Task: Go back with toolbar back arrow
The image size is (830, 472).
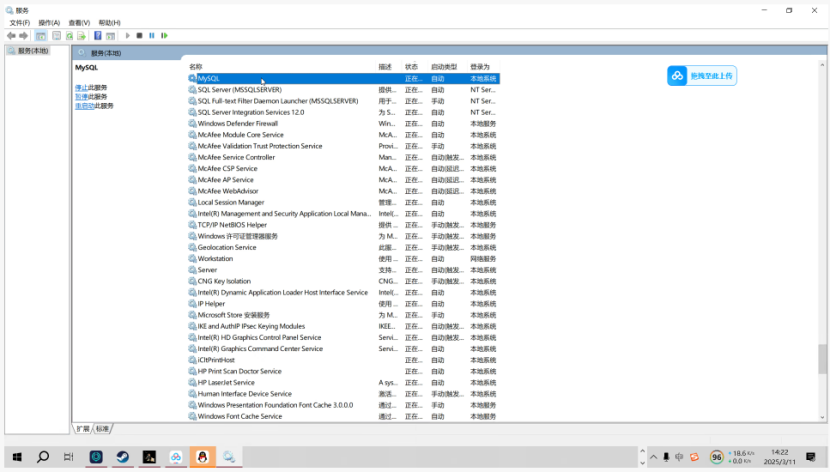Action: coord(11,35)
